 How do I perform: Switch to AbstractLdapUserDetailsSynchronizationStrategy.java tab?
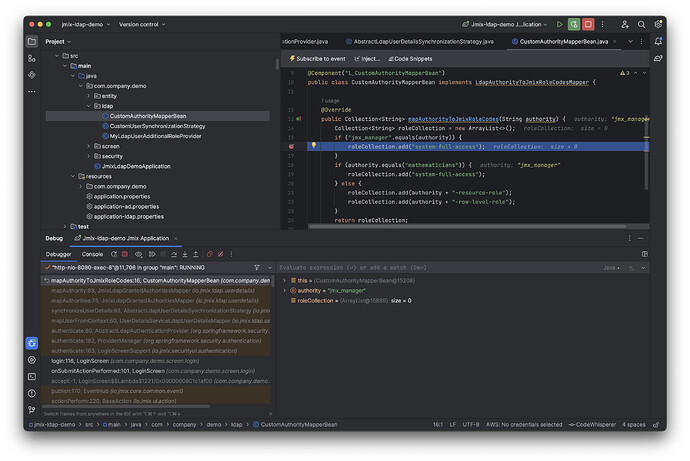pyautogui.click(x=419, y=41)
